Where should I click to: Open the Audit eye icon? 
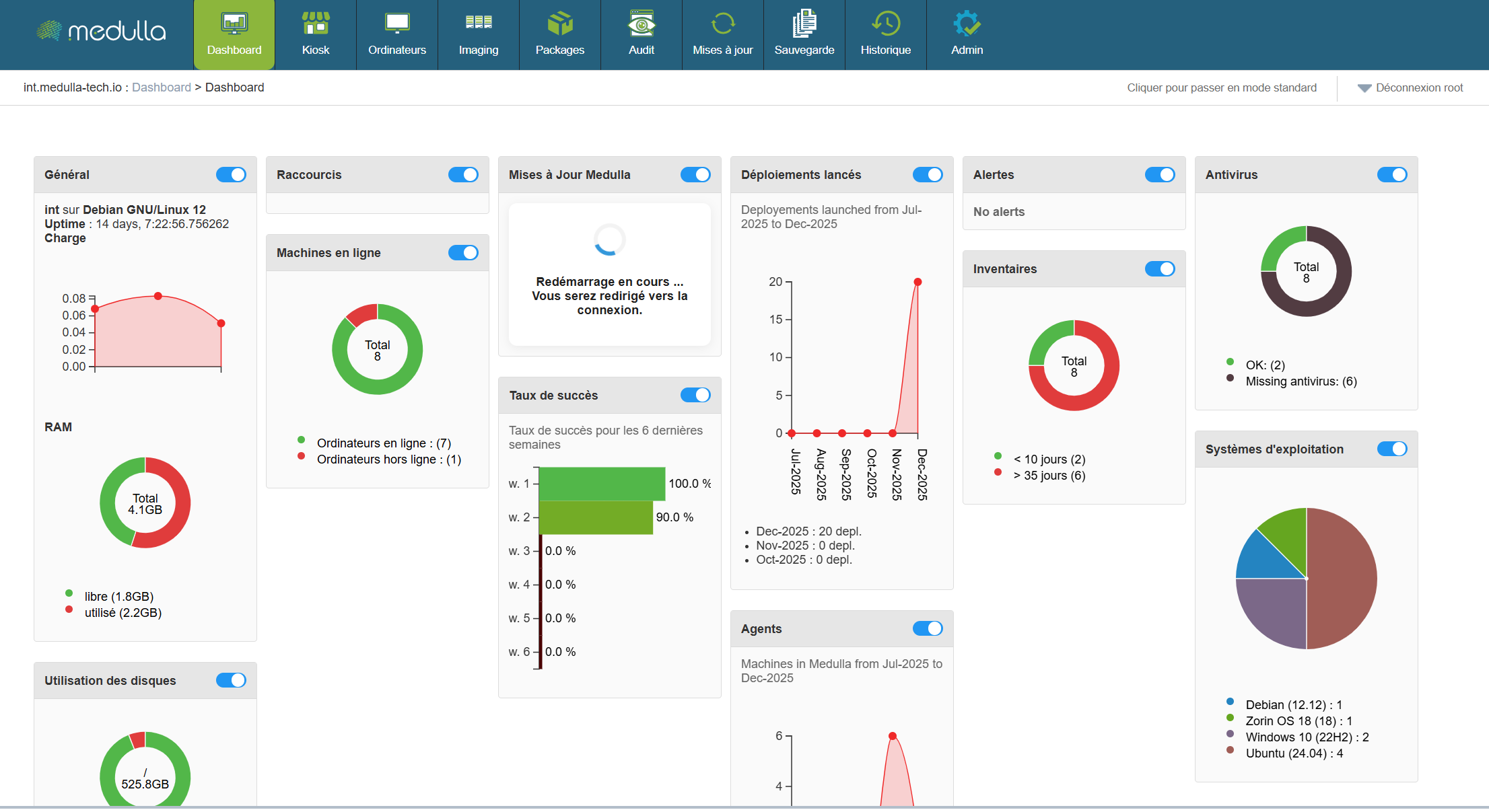[641, 24]
